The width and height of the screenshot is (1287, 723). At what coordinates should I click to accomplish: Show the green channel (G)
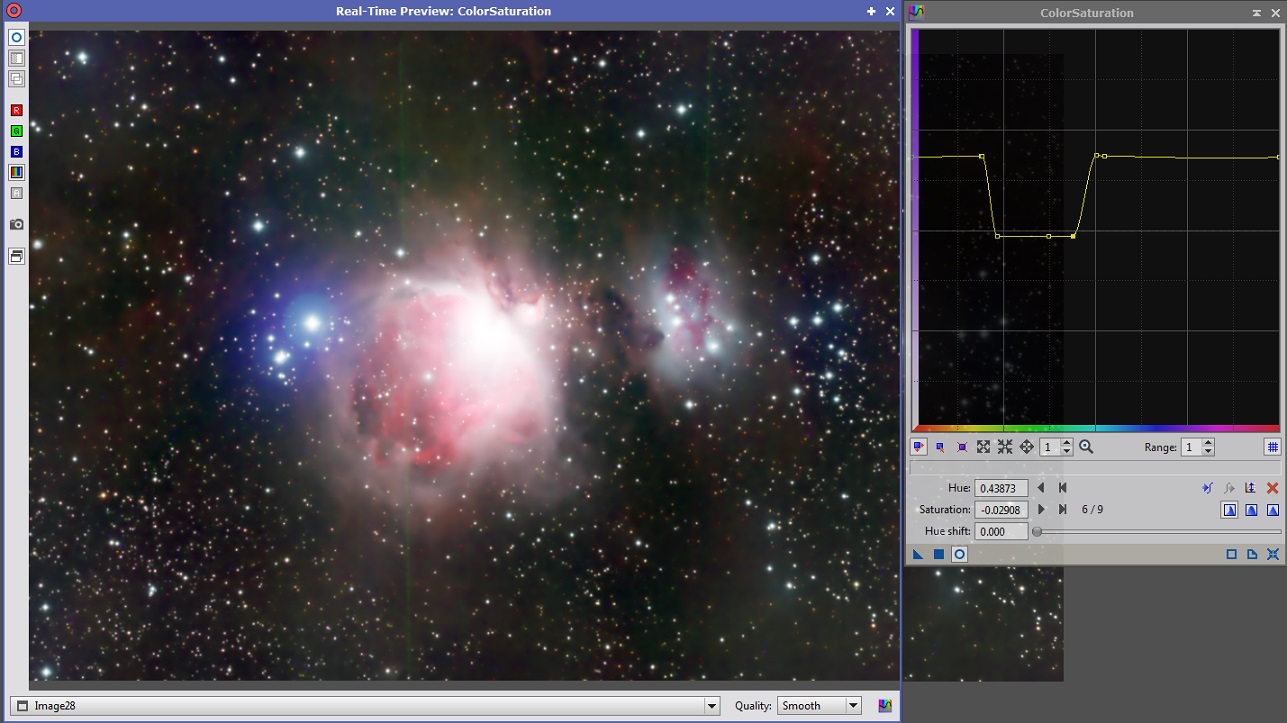click(16, 131)
